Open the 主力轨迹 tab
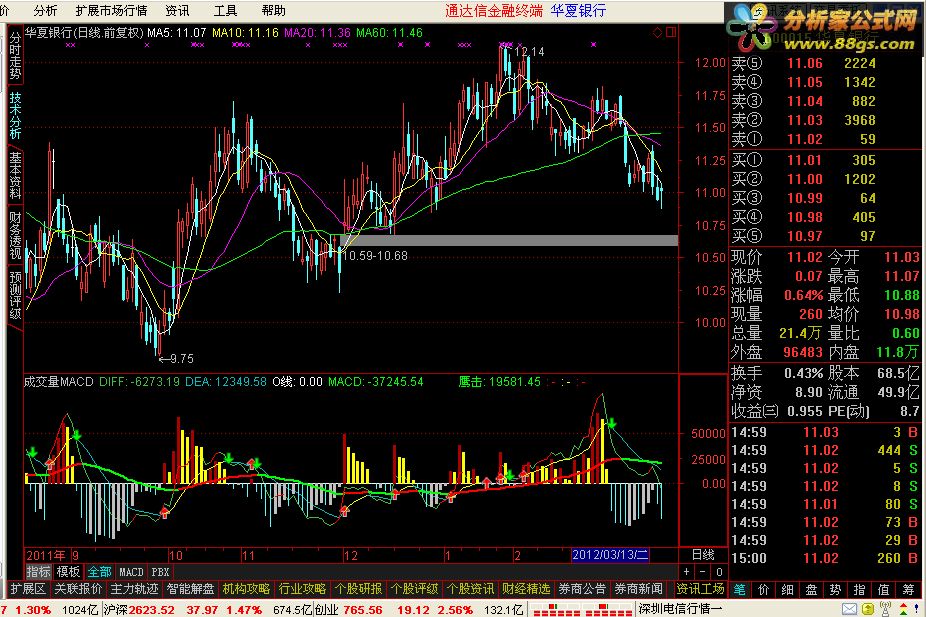This screenshot has height=617, width=926. pos(134,589)
